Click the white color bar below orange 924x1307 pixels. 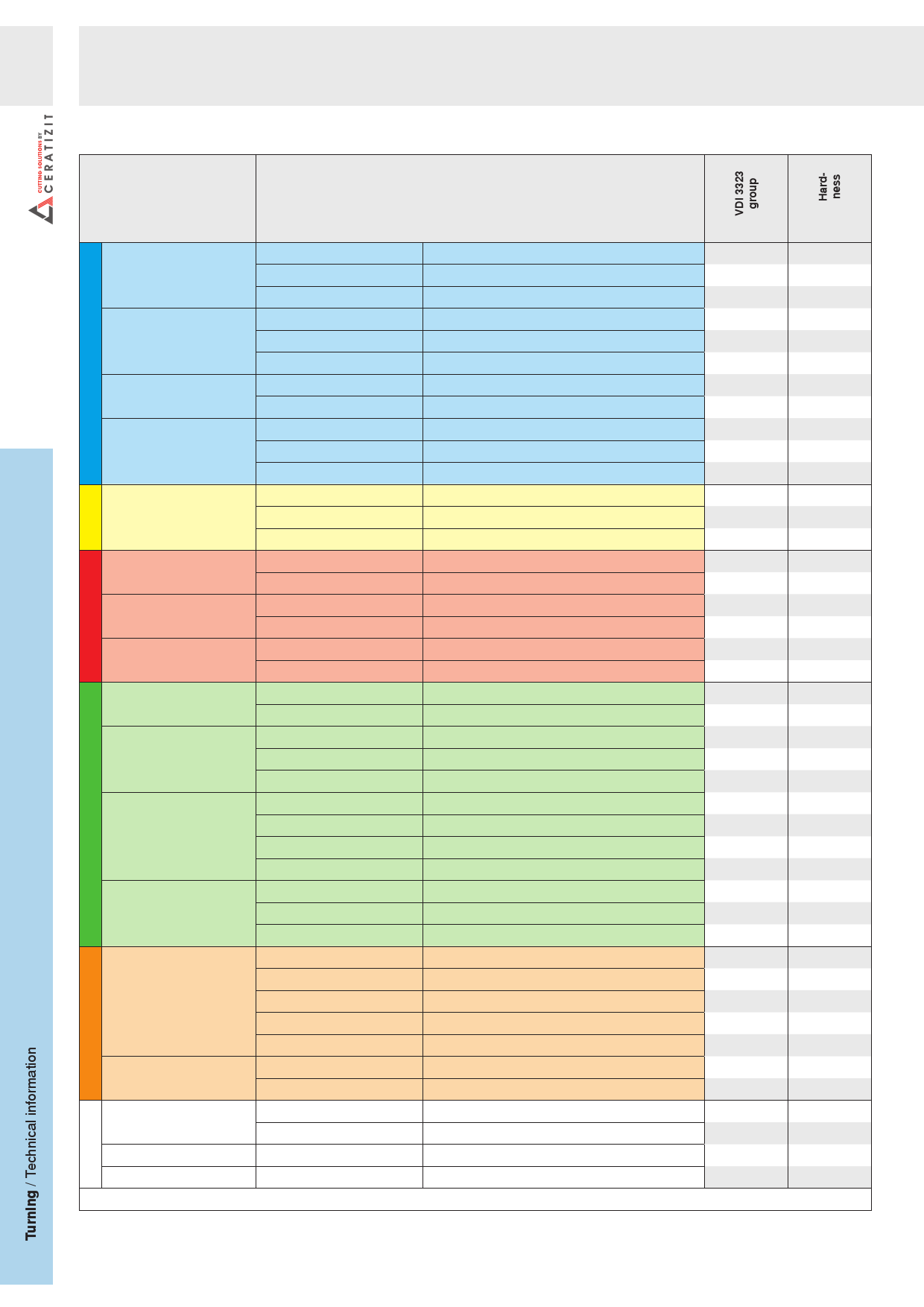point(90,1144)
